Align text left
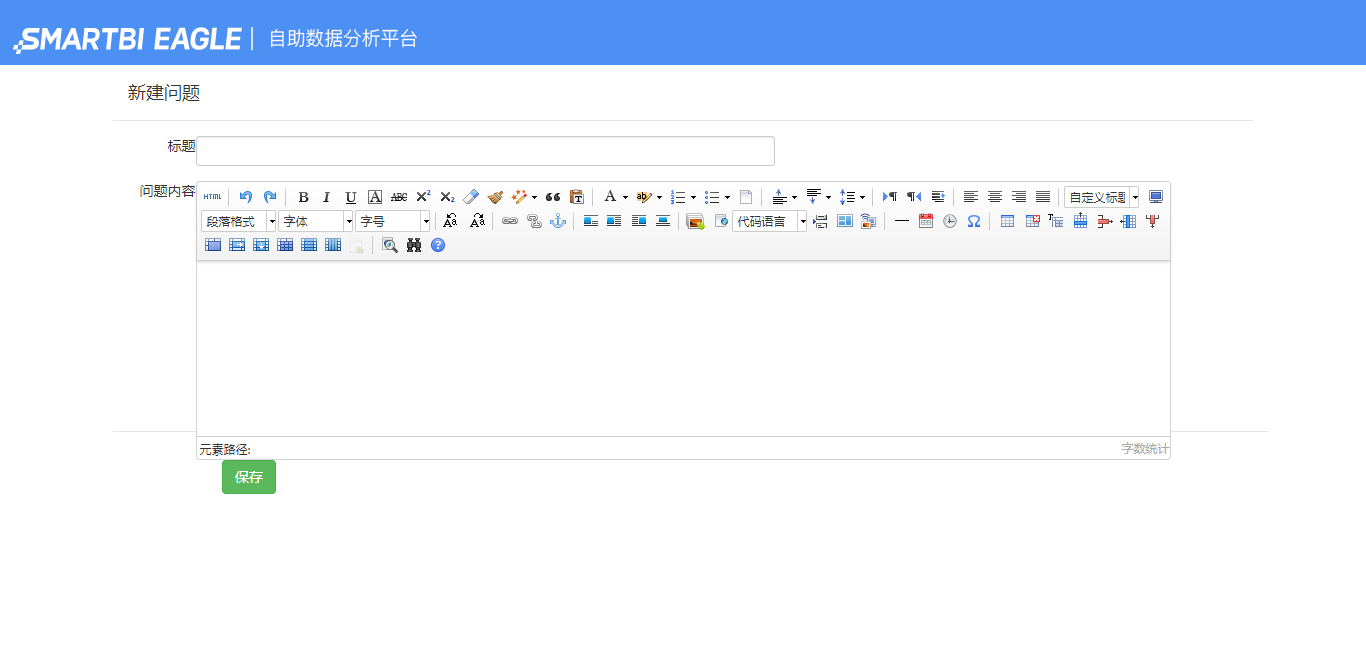 pyautogui.click(x=971, y=197)
